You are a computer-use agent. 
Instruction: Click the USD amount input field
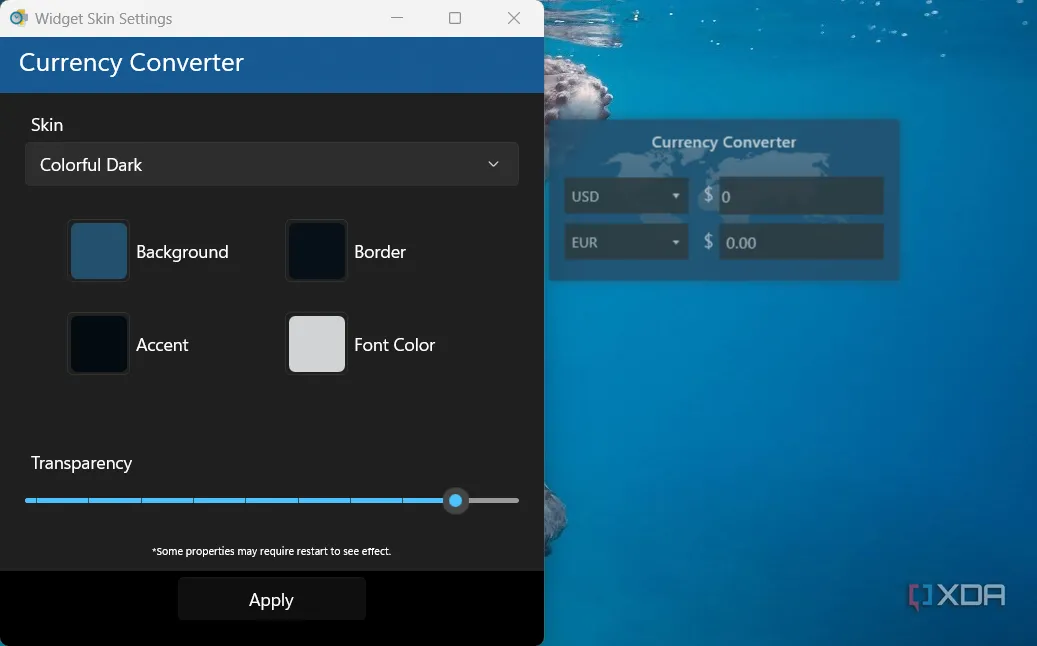801,196
